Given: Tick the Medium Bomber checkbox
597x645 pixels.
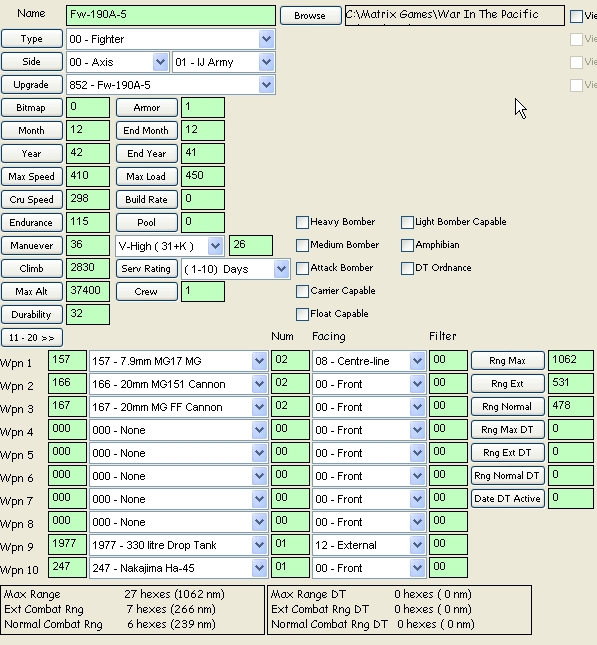Looking at the screenshot, I should tap(302, 246).
